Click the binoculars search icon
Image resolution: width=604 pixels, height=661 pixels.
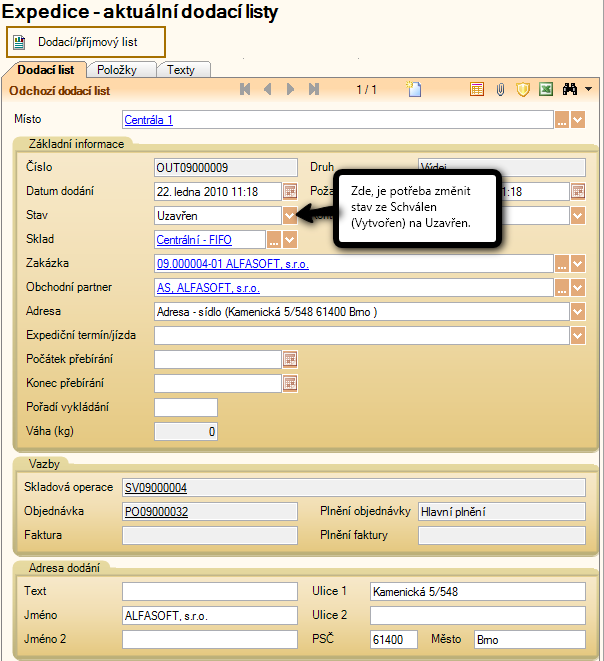571,90
